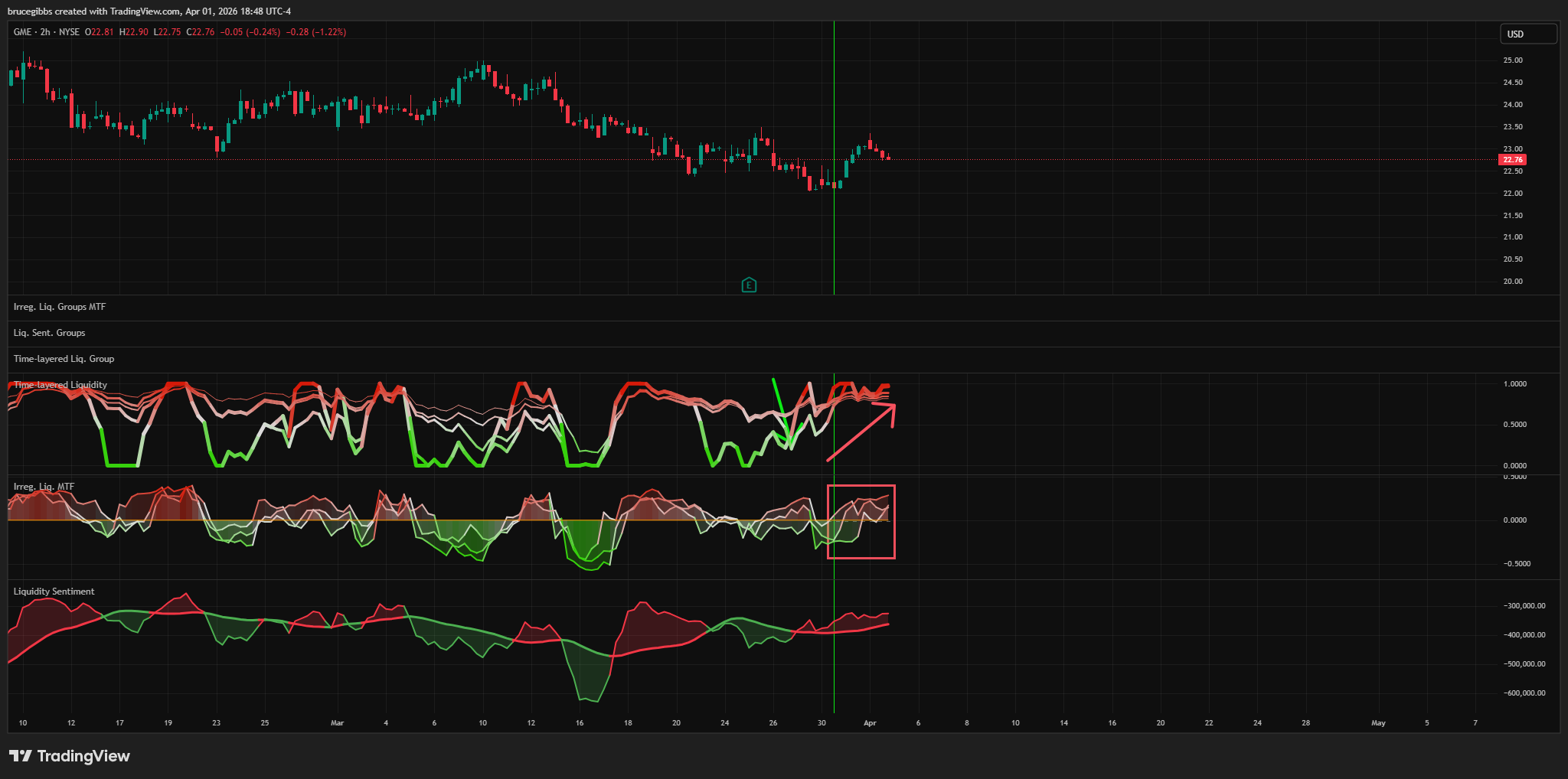This screenshot has width=1568, height=779.
Task: Click the 'May' label on the time axis
Action: pyautogui.click(x=1378, y=722)
